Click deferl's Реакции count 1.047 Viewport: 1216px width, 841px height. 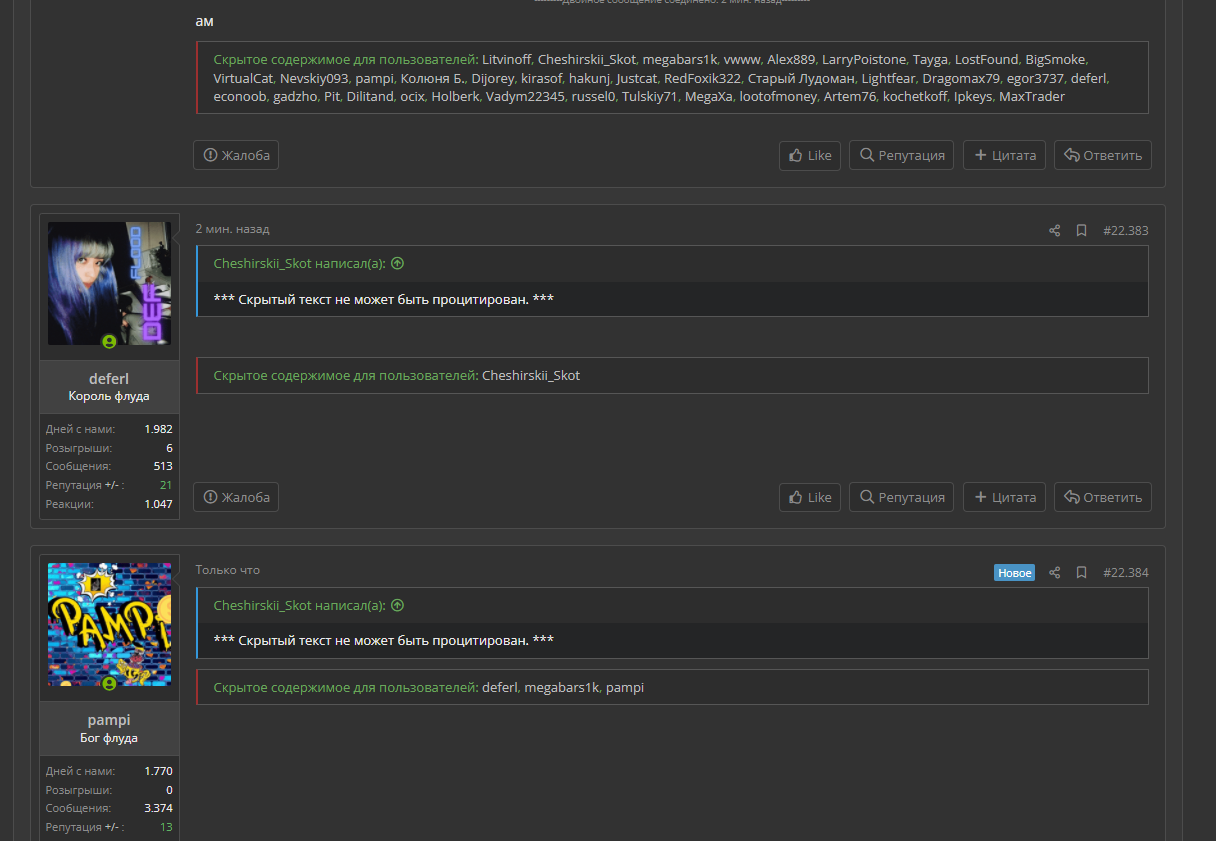(158, 504)
